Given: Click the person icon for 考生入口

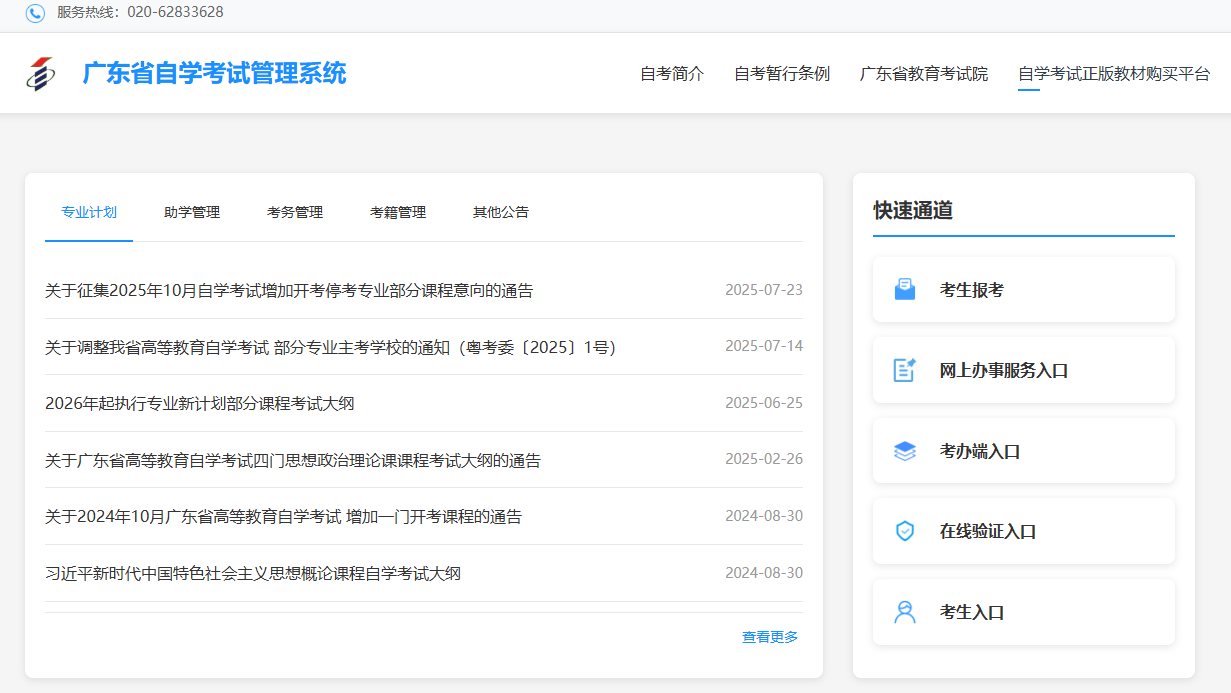Looking at the screenshot, I should click(x=904, y=612).
